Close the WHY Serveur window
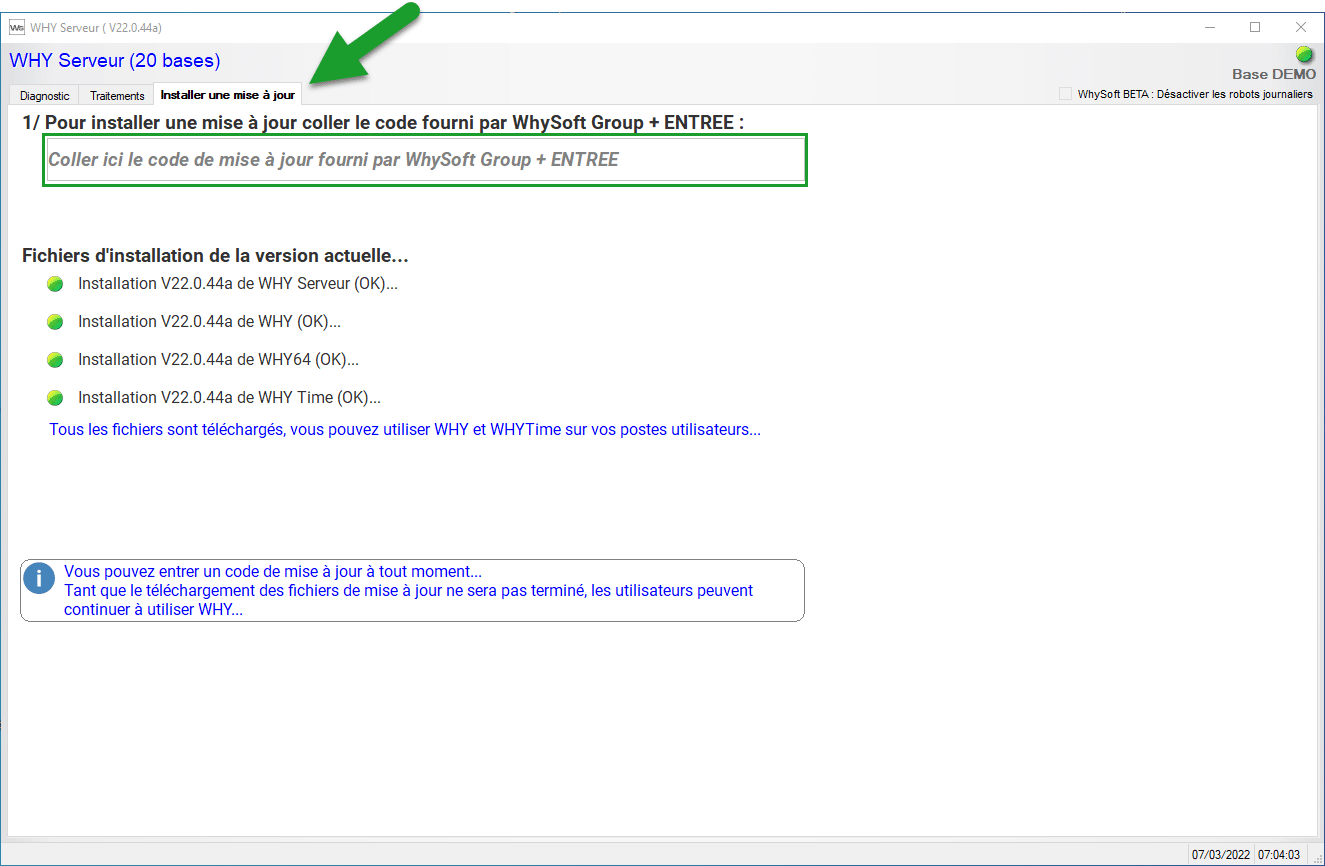 pos(1301,27)
